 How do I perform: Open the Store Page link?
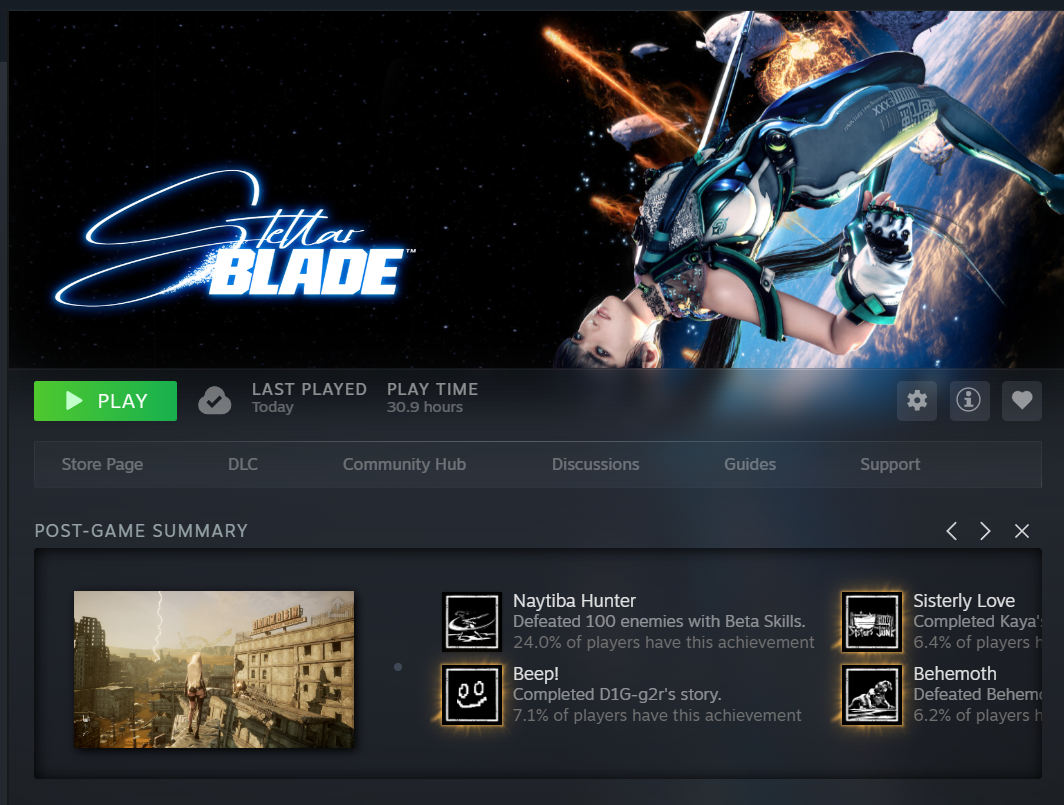click(102, 464)
